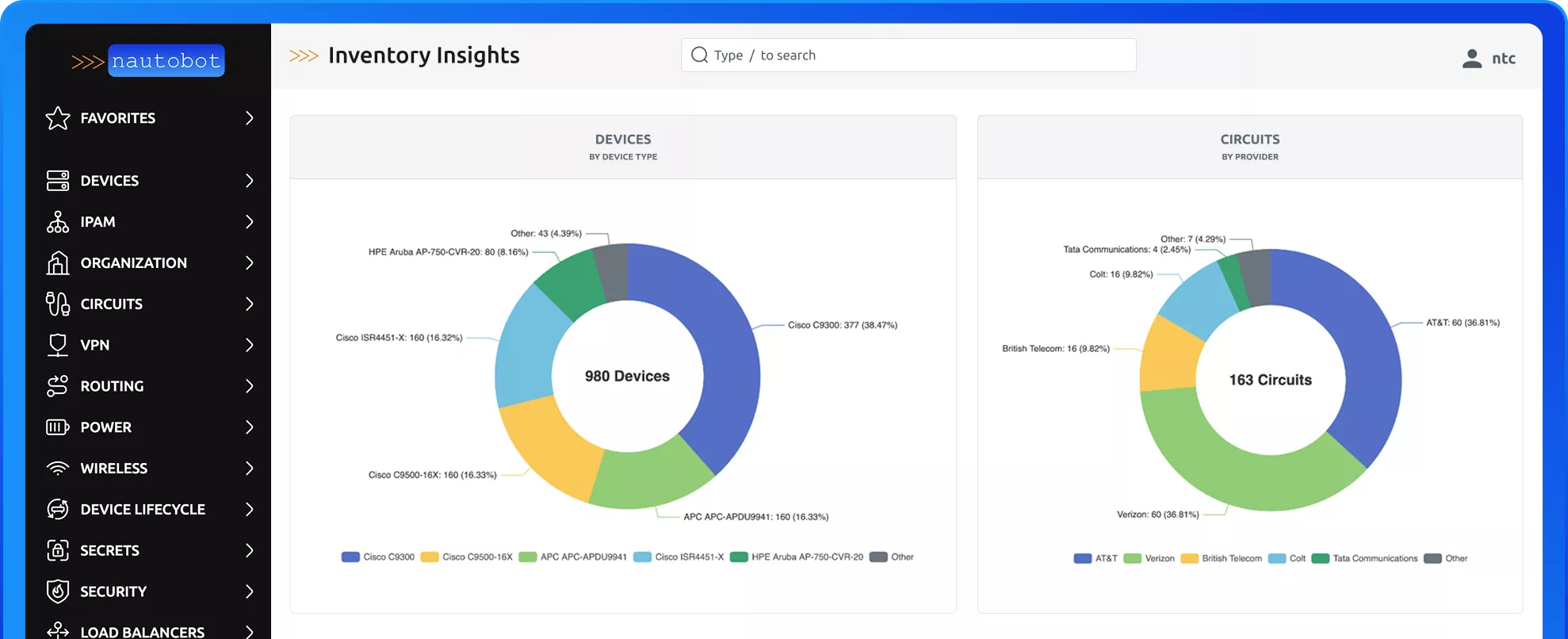Toggle Verizon legend entry in Circuits chart

pyautogui.click(x=1149, y=559)
